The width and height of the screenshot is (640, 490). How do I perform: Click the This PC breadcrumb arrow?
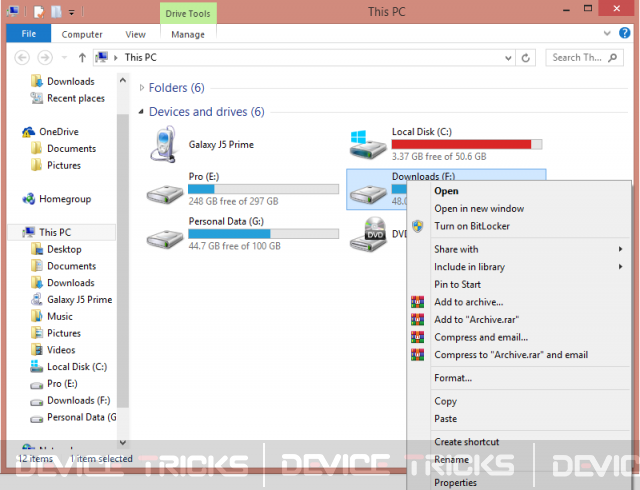[116, 58]
